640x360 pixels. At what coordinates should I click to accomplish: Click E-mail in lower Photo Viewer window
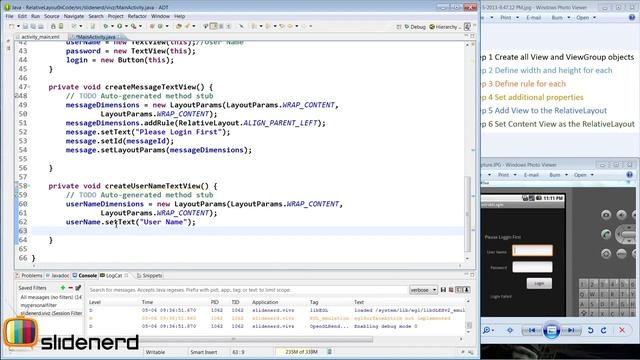point(531,175)
